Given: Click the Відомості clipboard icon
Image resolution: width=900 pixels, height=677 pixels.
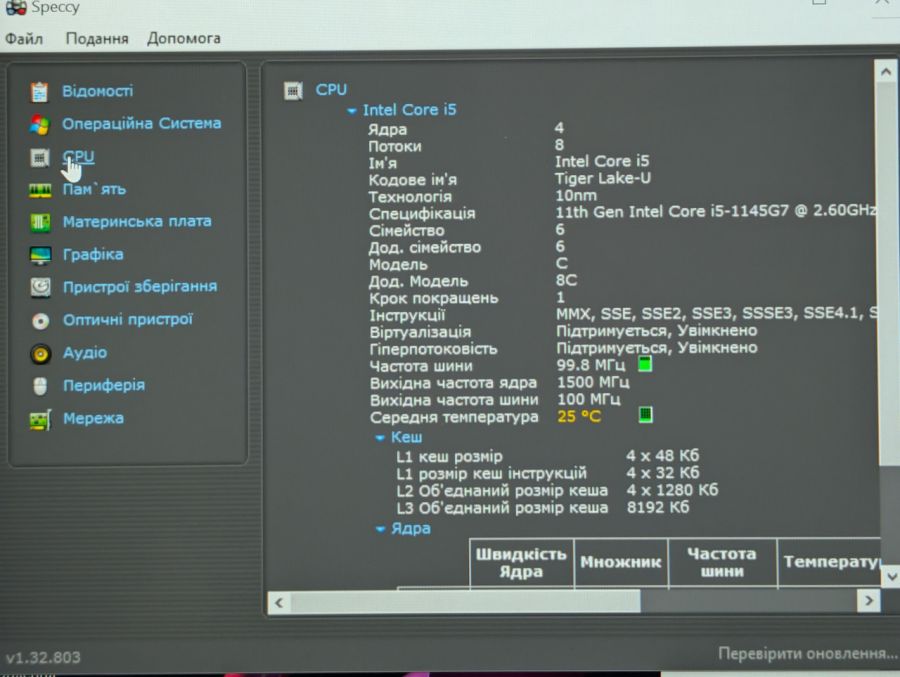Looking at the screenshot, I should 39,92.
